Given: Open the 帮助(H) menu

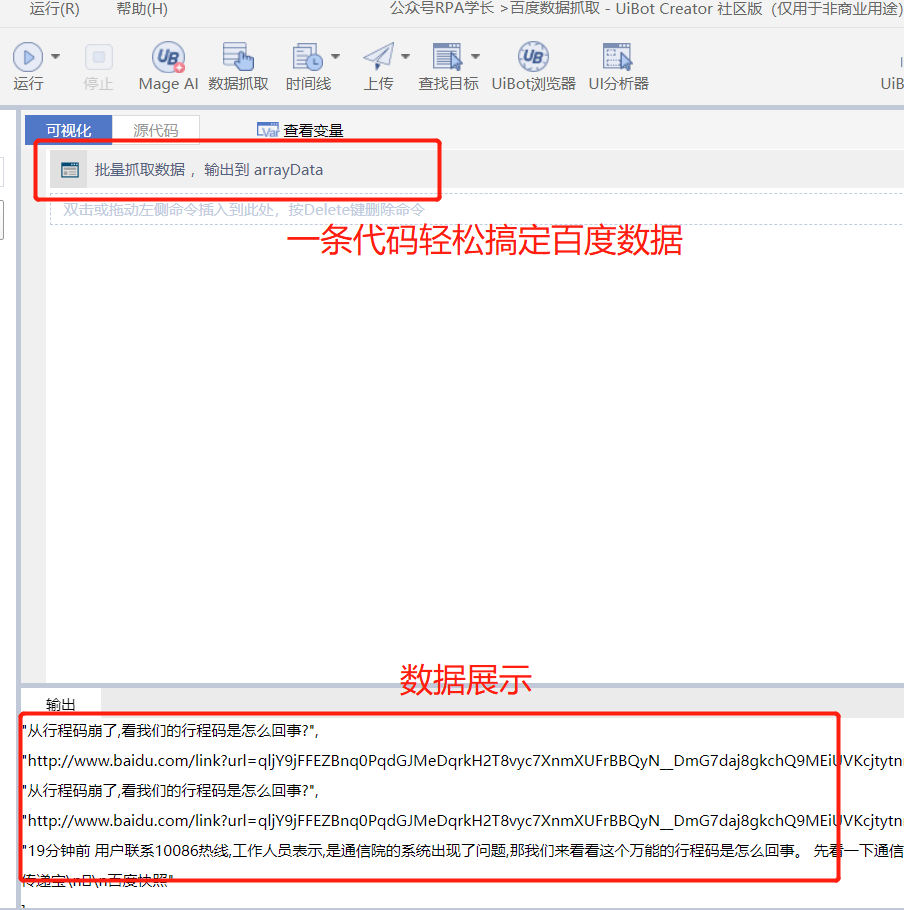Looking at the screenshot, I should coord(142,9).
